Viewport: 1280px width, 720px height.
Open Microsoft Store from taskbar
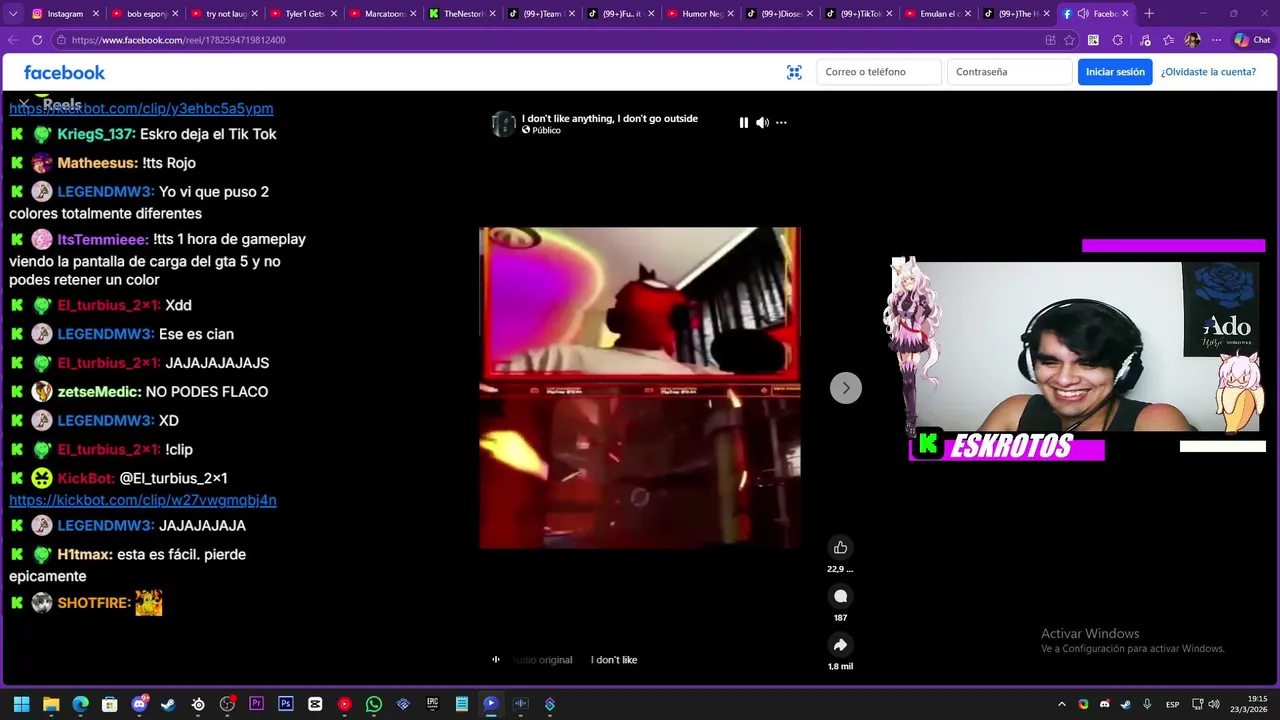[110, 704]
